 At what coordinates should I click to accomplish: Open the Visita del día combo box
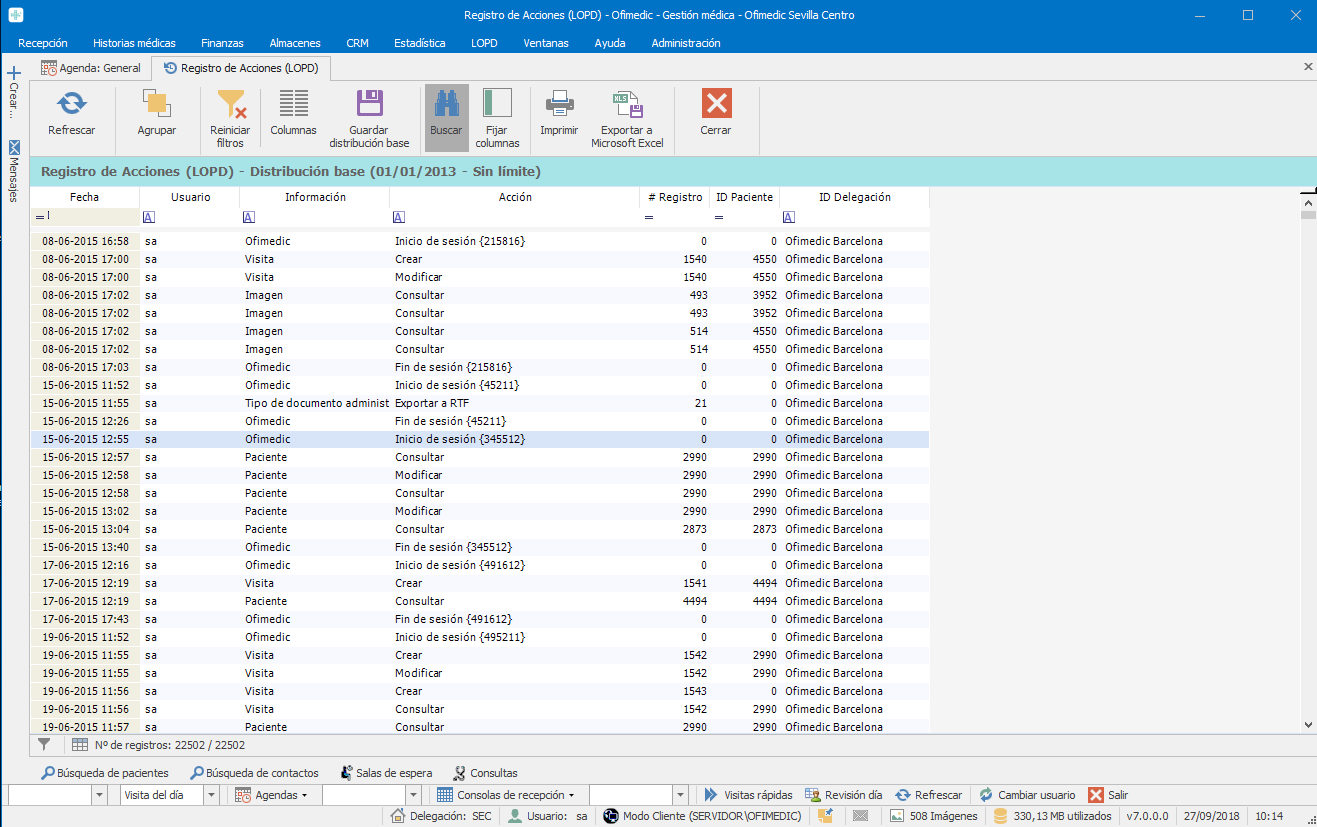211,795
